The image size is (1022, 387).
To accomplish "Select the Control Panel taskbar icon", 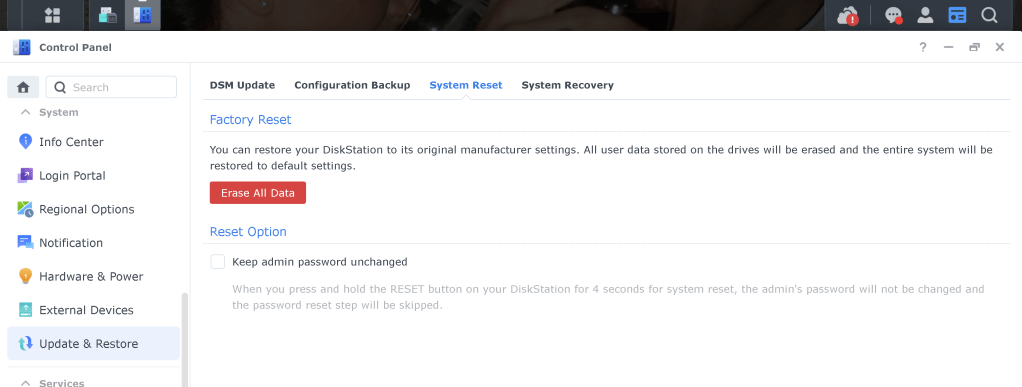I will coord(142,15).
